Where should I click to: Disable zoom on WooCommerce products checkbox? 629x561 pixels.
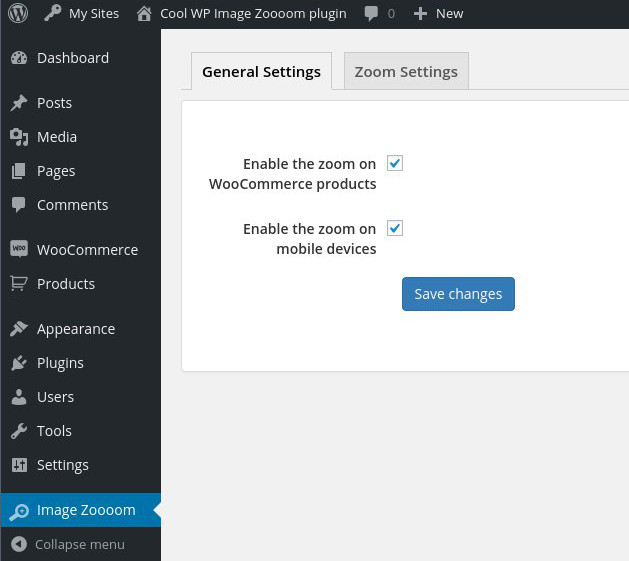[395, 163]
